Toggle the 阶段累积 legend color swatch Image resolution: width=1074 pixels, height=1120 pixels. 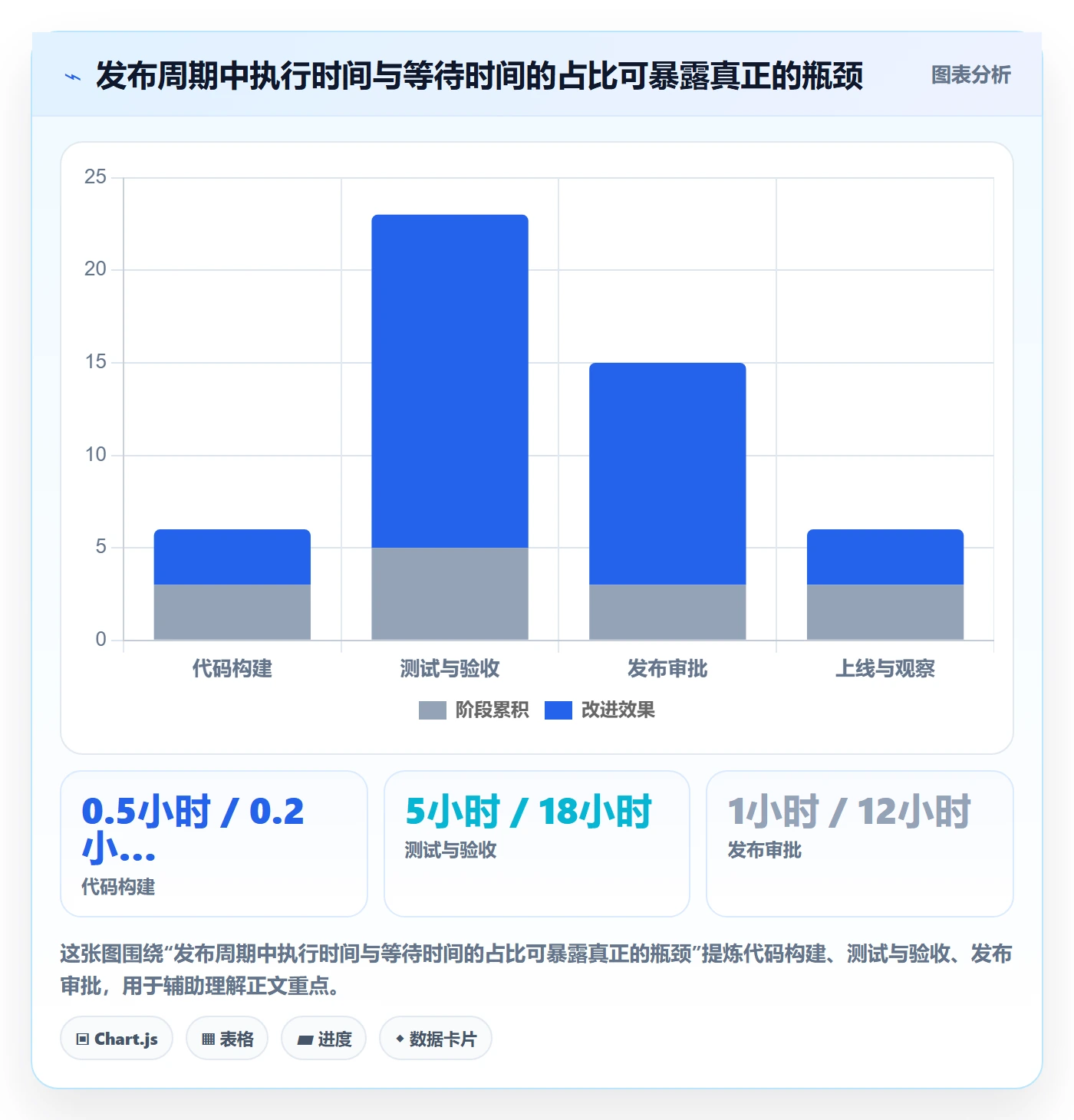432,710
